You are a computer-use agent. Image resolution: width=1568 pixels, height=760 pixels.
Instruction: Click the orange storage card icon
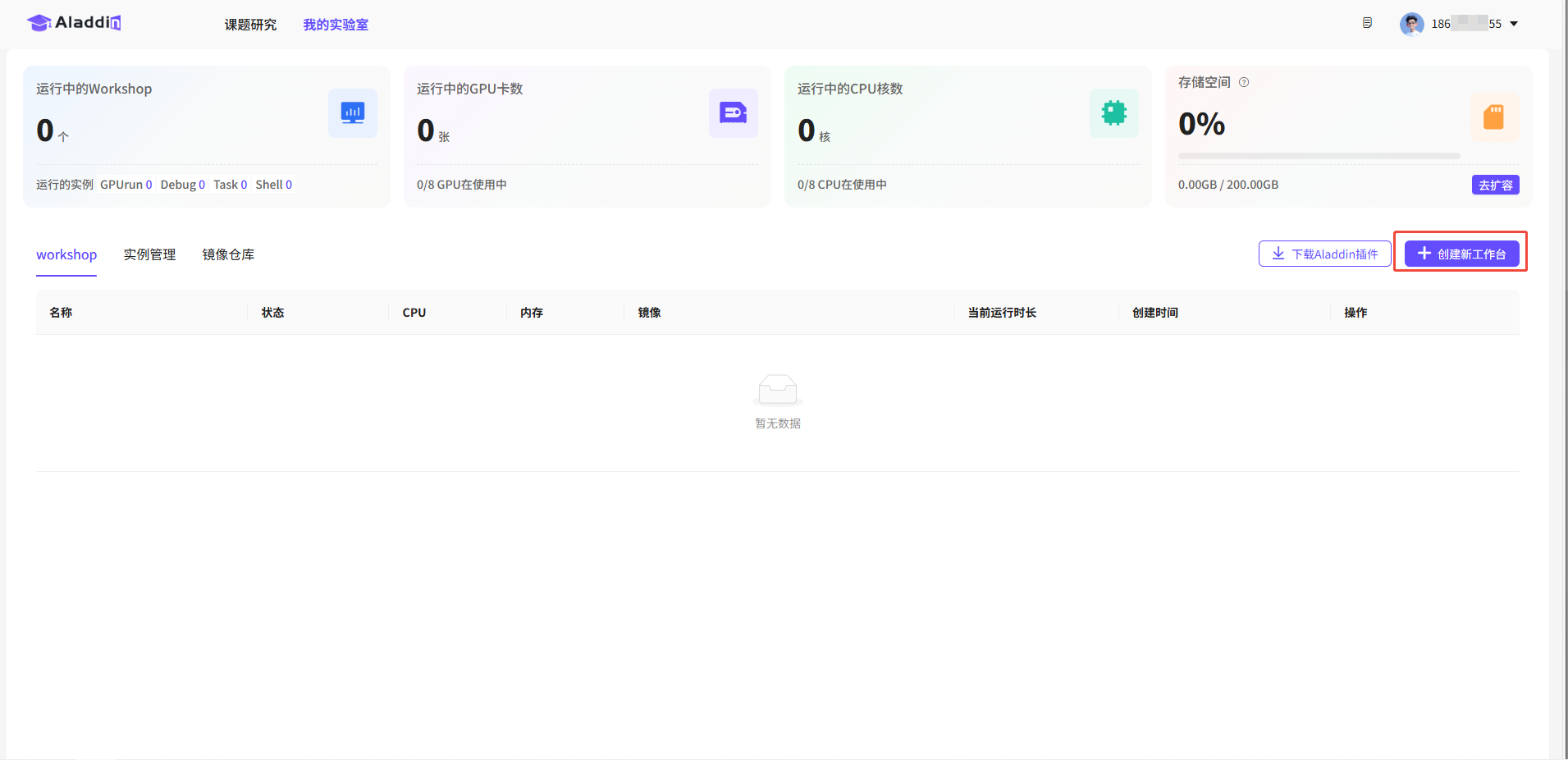1493,117
